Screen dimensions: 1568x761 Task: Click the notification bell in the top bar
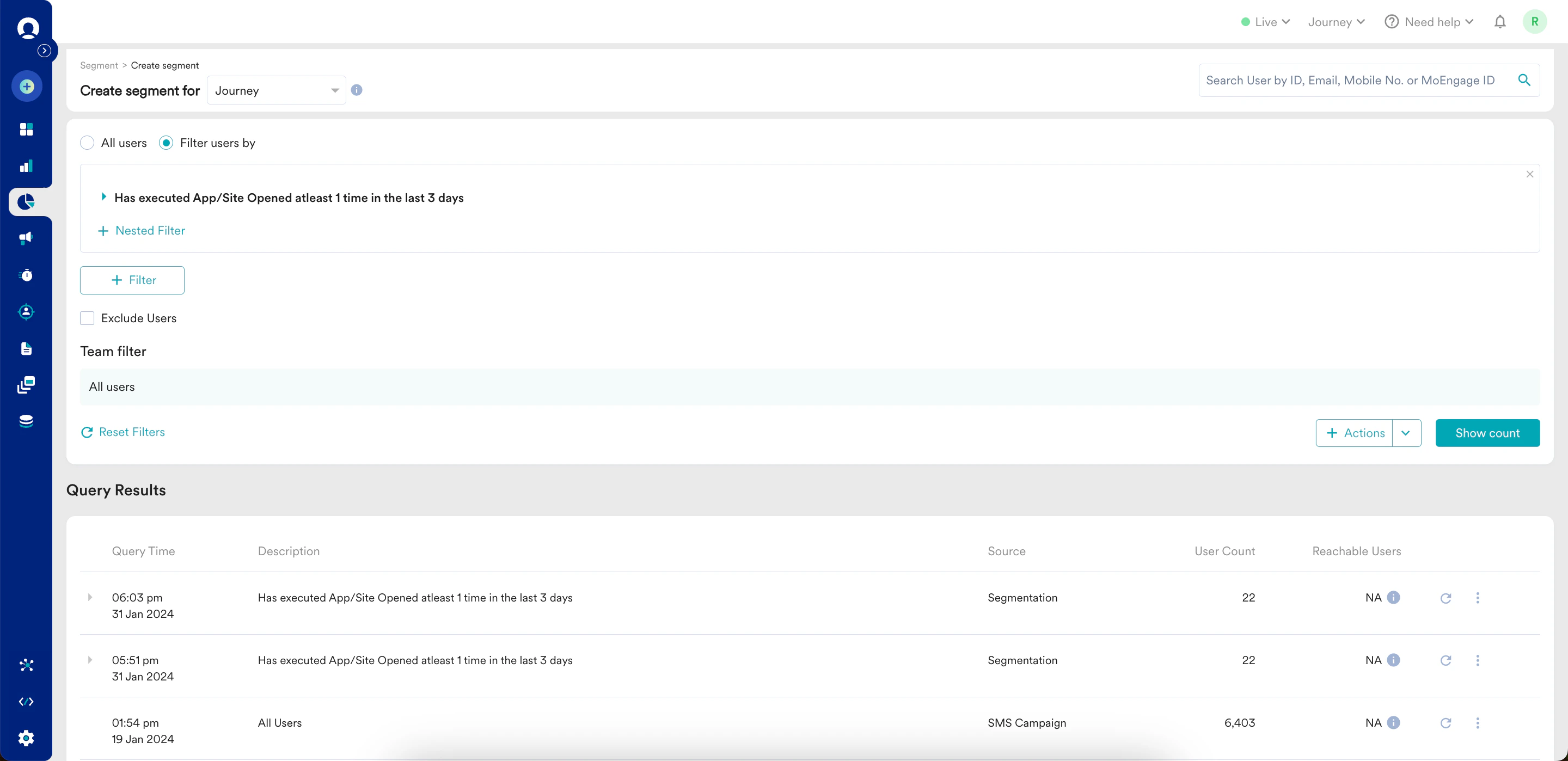tap(1500, 21)
